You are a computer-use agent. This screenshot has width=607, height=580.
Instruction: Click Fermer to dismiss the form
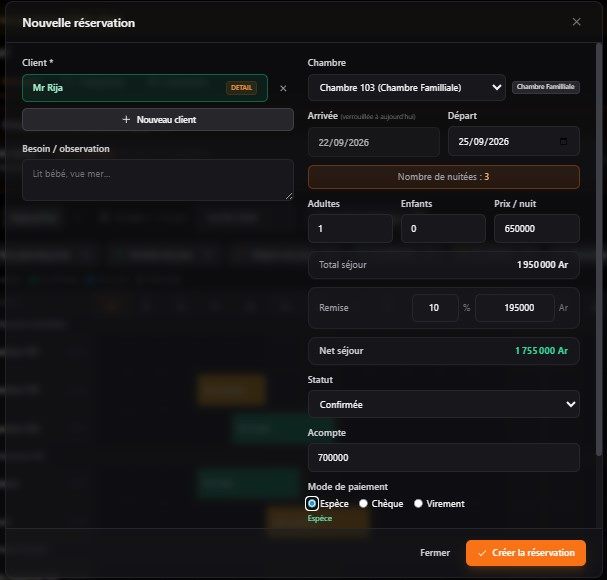tap(435, 553)
